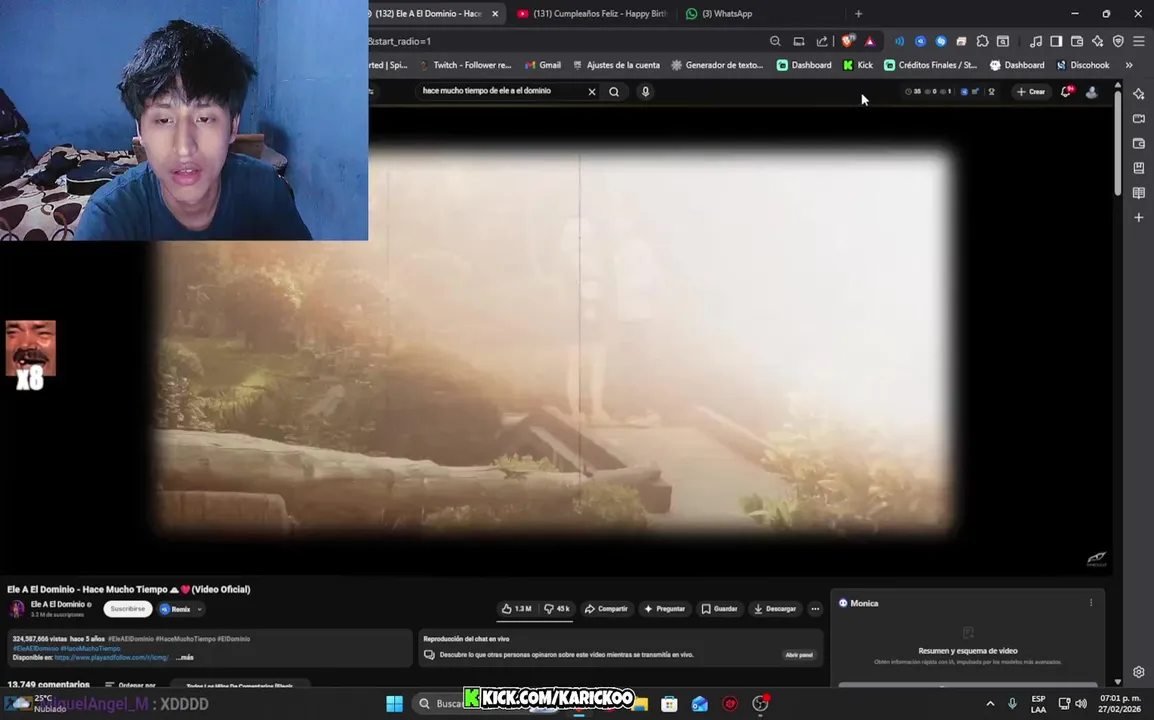Image resolution: width=1154 pixels, height=720 pixels.
Task: Open the three-dot more actions menu
Action: point(815,609)
